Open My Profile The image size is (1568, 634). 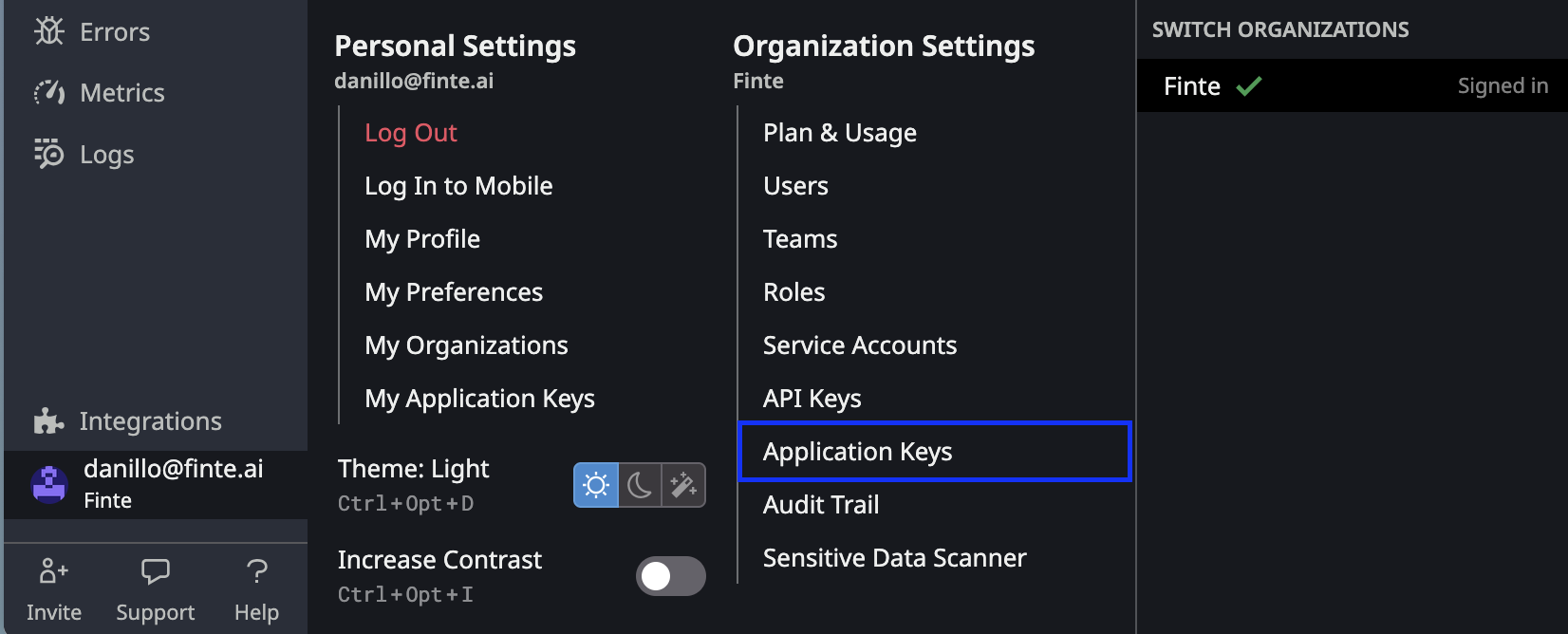pyautogui.click(x=422, y=239)
